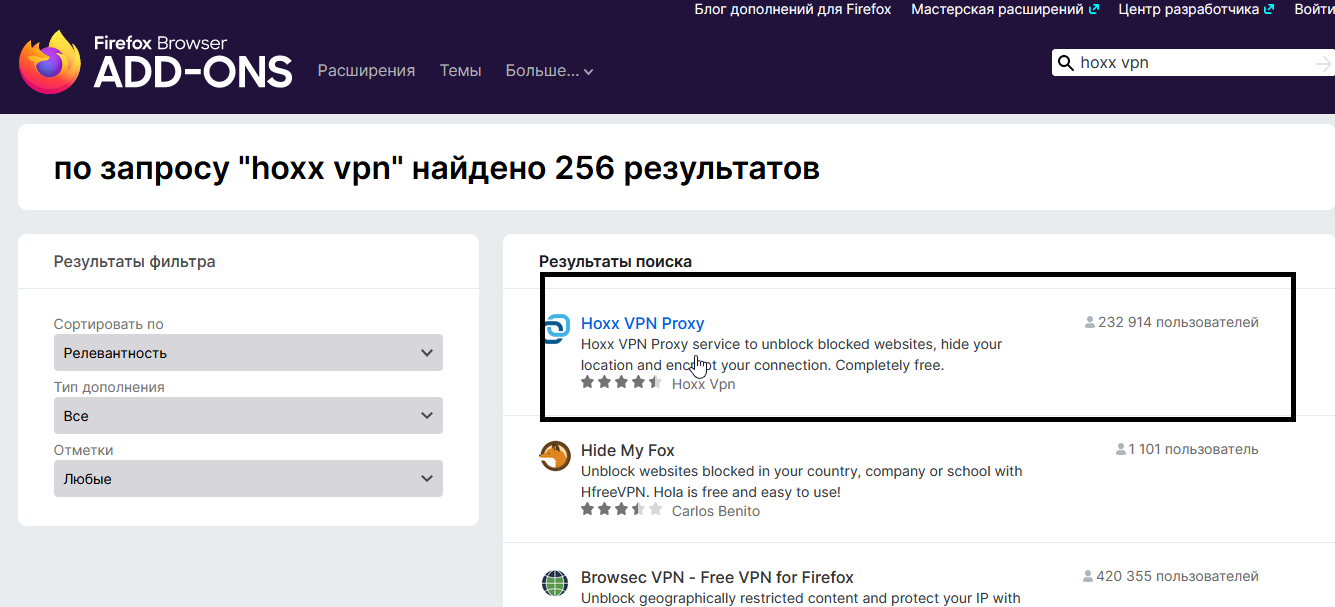Click the Hoxx VPN Proxy star rating

click(621, 383)
